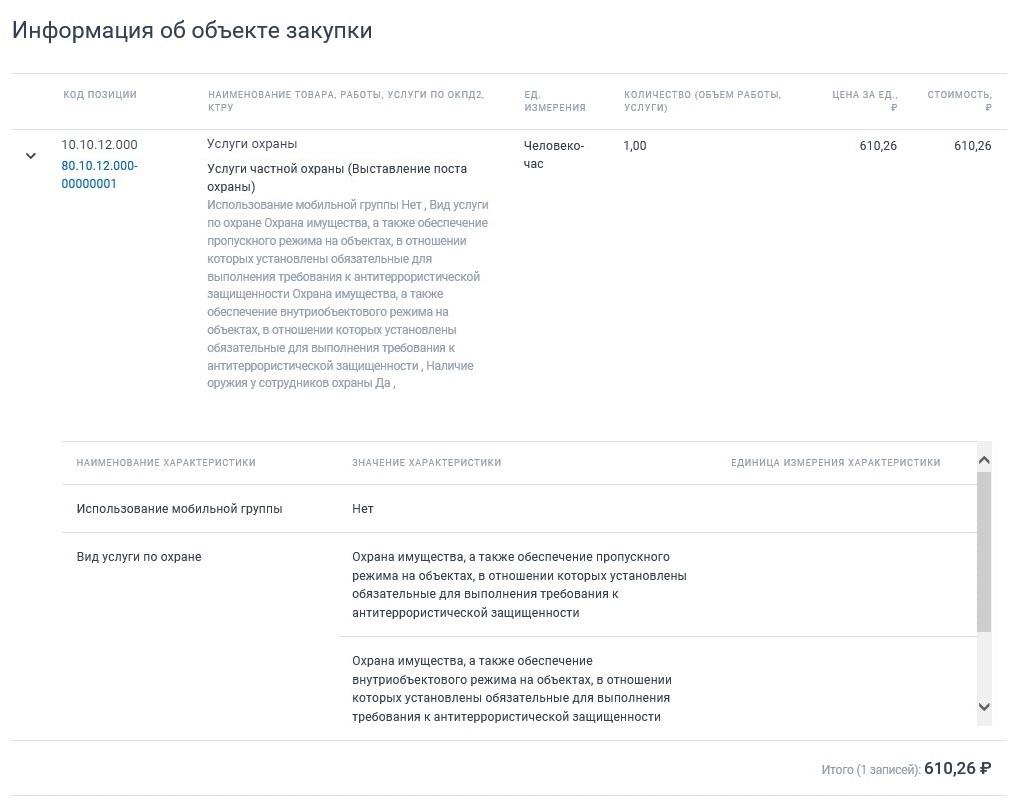Click the scroll up arrow in characteristics table
This screenshot has width=1035, height=807.
tap(984, 461)
